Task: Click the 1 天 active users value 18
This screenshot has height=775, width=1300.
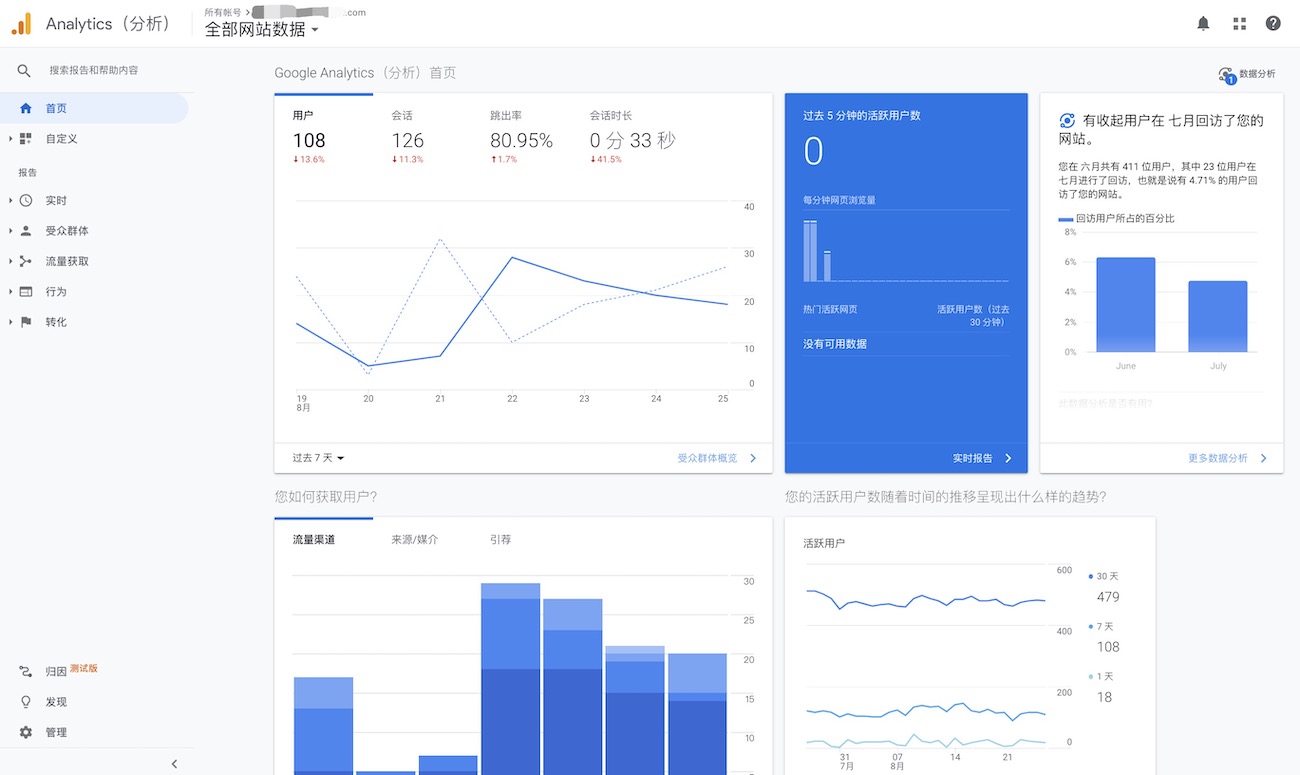Action: [x=1104, y=697]
